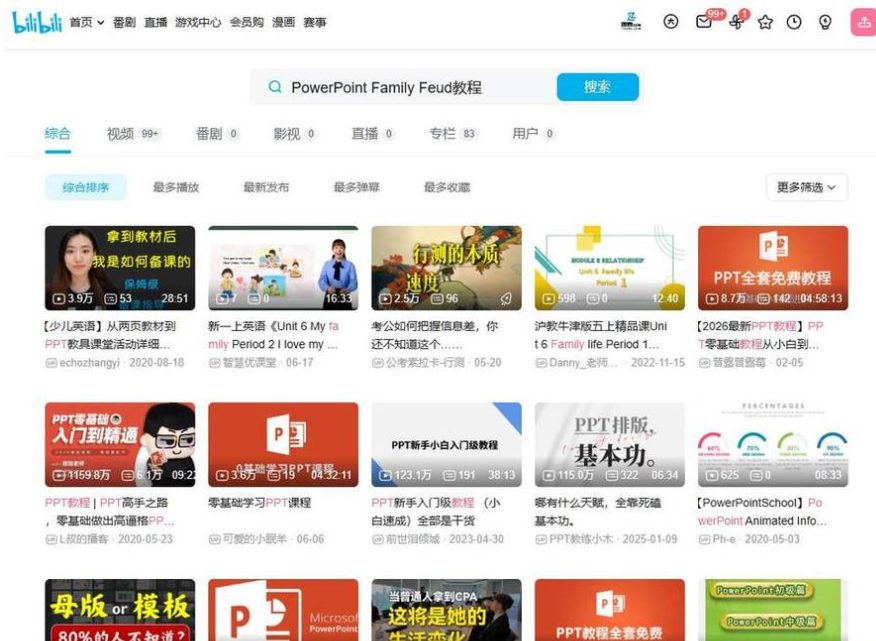Open uploader 前世泪倾城 profile
The image size is (876, 641).
pyautogui.click(x=413, y=539)
